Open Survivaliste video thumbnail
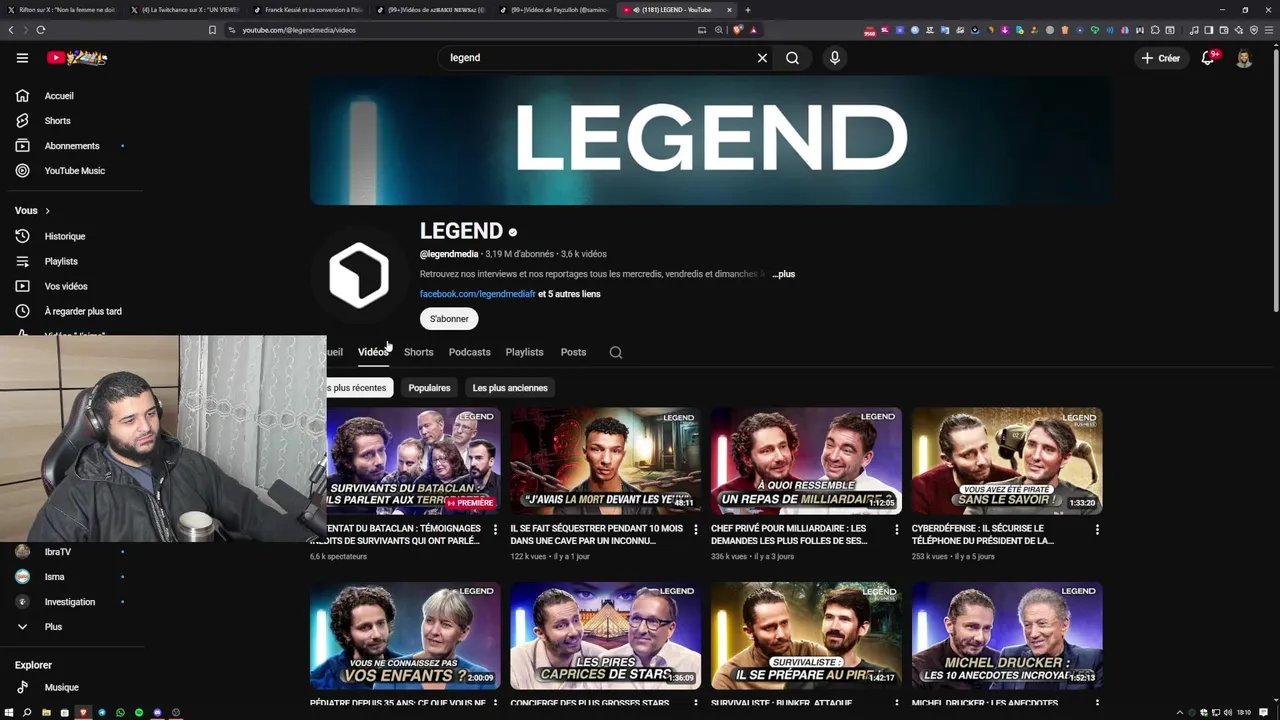 [x=806, y=636]
